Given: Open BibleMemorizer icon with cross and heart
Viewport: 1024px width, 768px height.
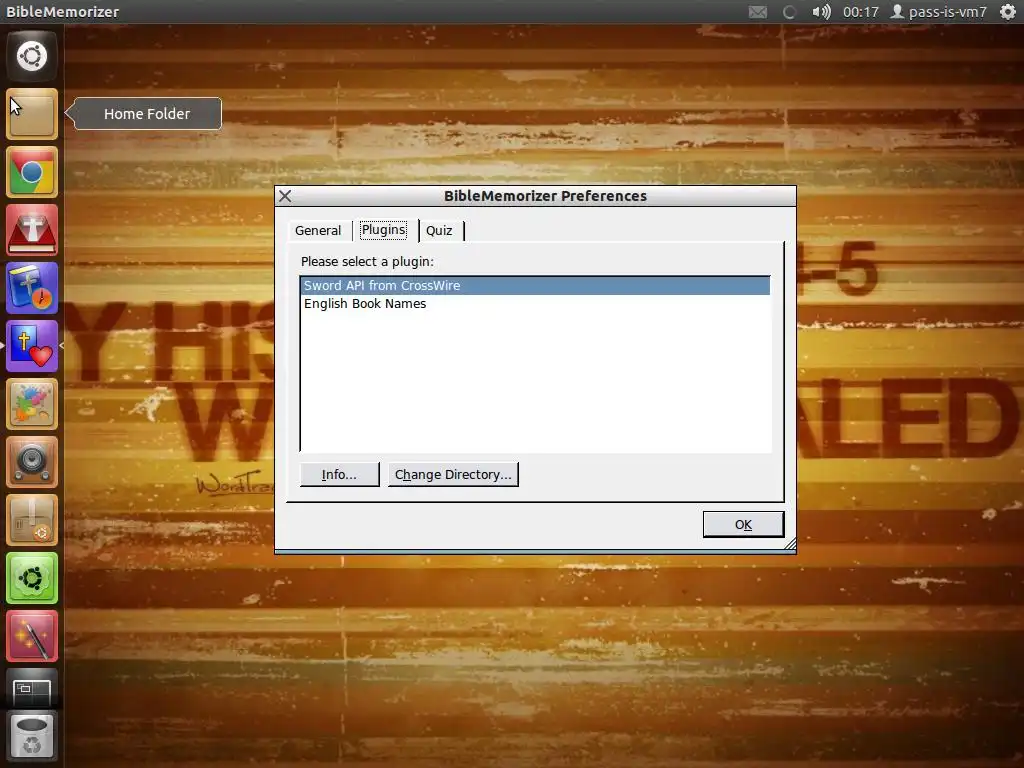Looking at the screenshot, I should pyautogui.click(x=31, y=346).
